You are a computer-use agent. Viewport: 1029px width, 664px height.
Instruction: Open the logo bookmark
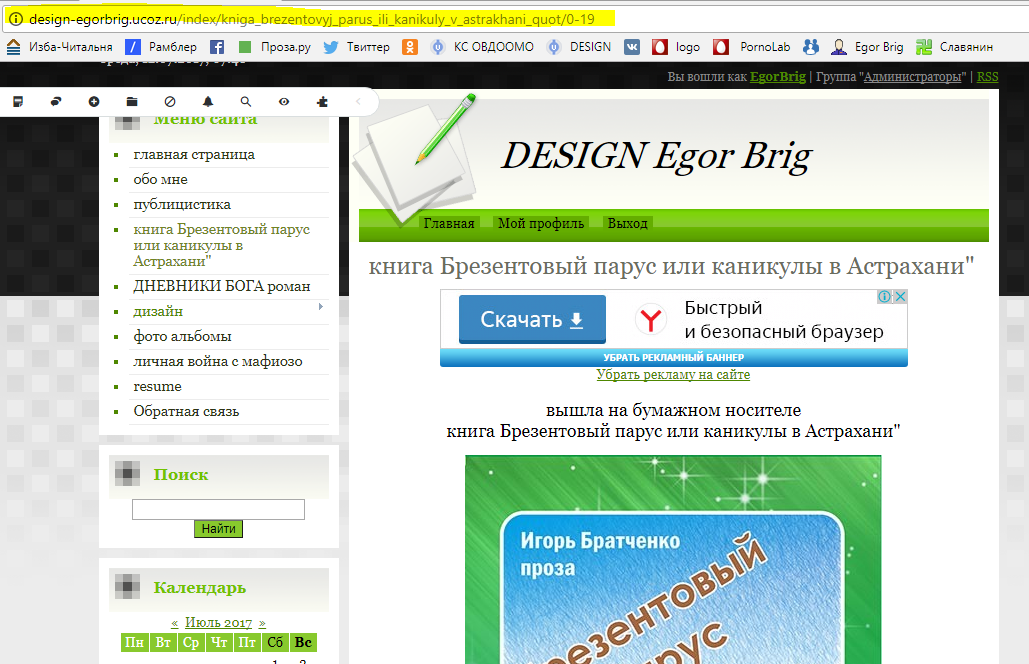pos(676,47)
